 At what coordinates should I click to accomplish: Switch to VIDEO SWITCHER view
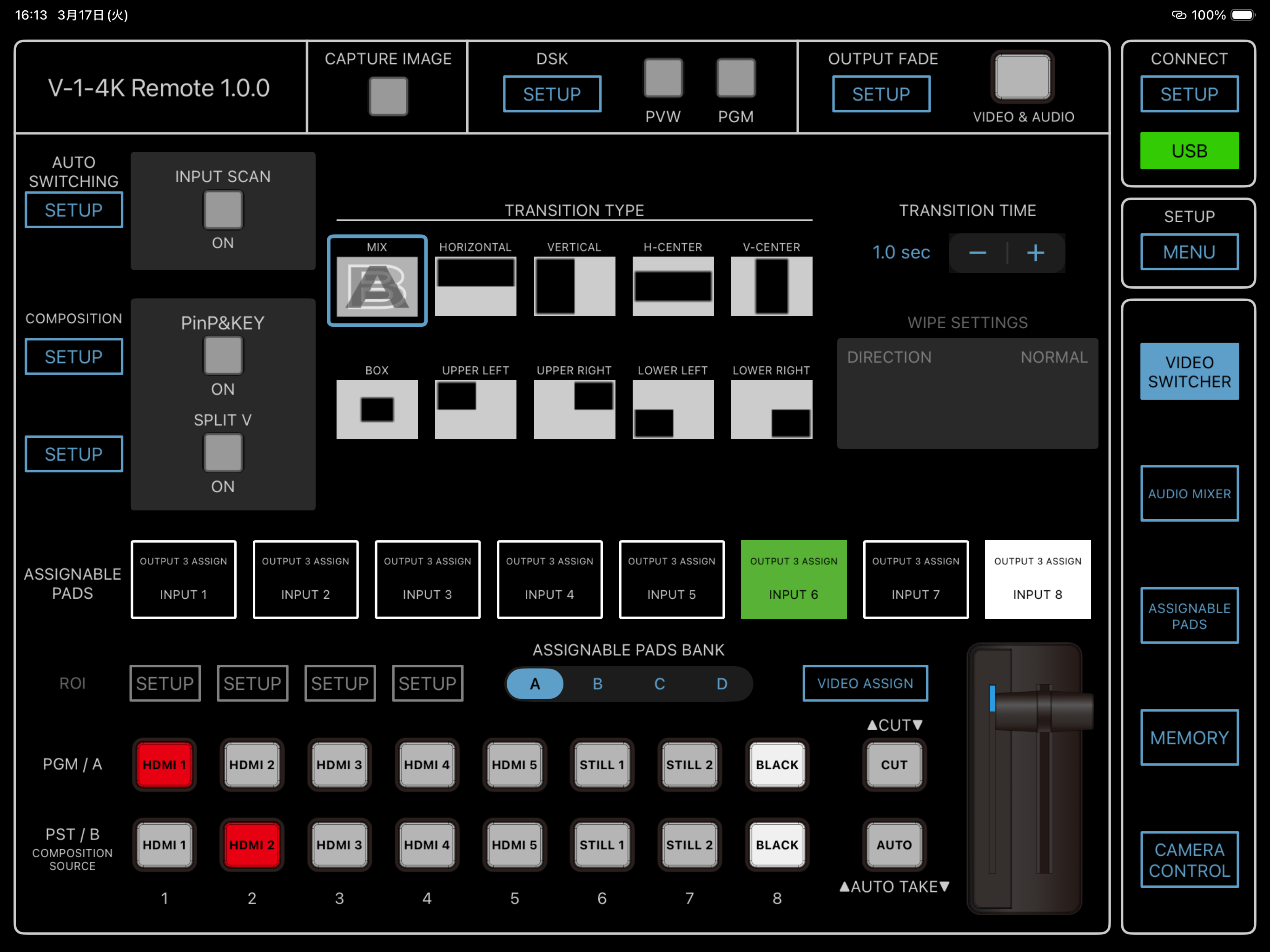coord(1189,371)
